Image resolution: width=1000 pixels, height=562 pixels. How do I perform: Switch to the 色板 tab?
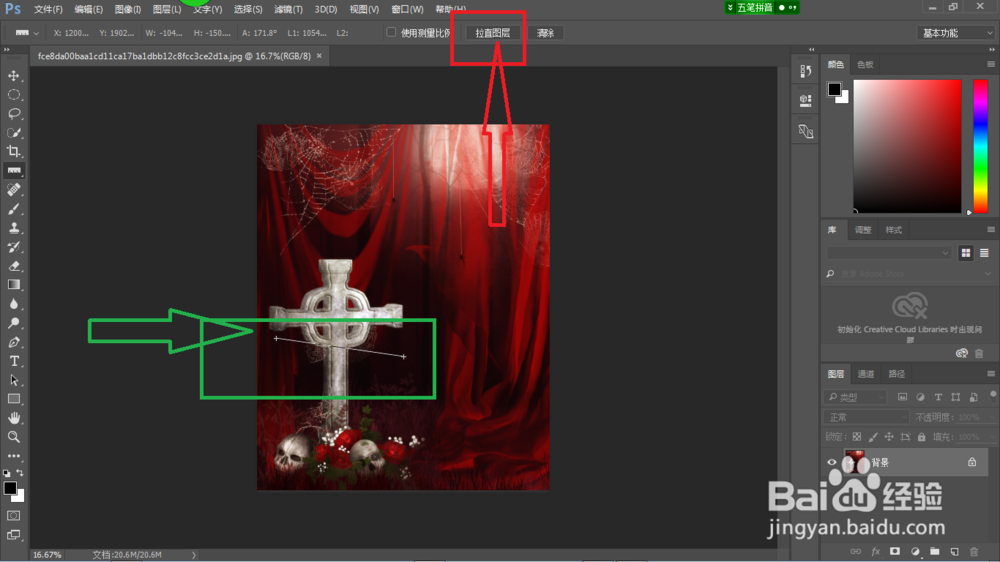coord(865,64)
